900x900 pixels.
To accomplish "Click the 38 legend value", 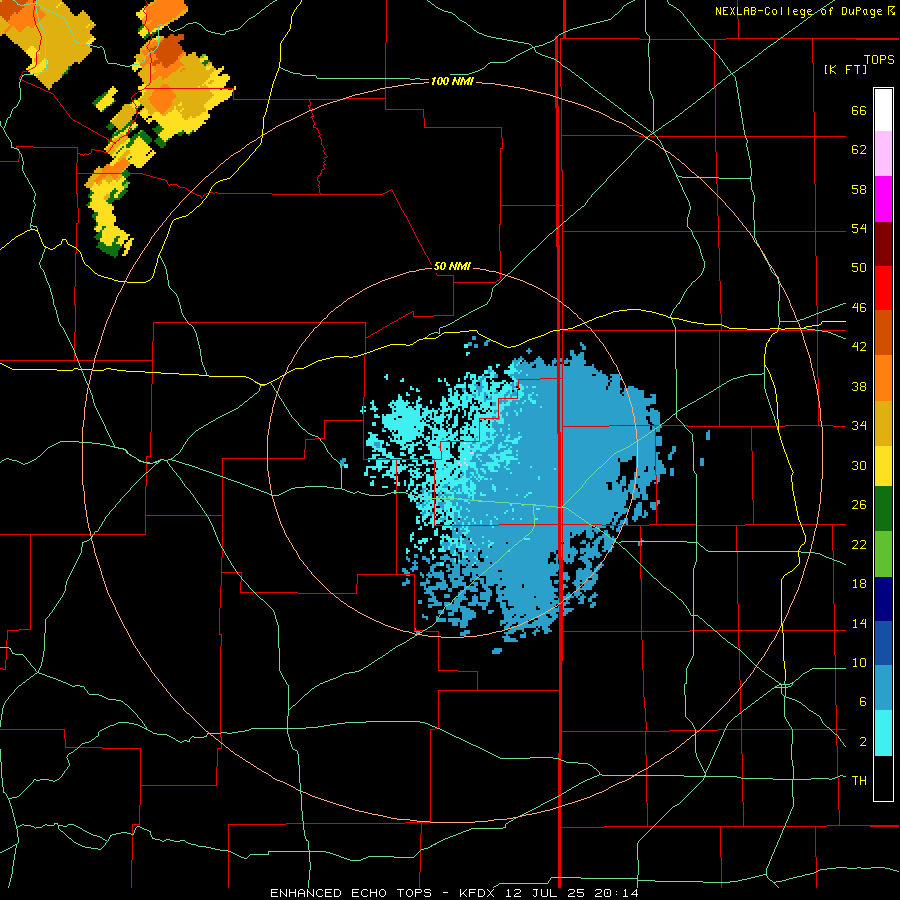I will [859, 386].
